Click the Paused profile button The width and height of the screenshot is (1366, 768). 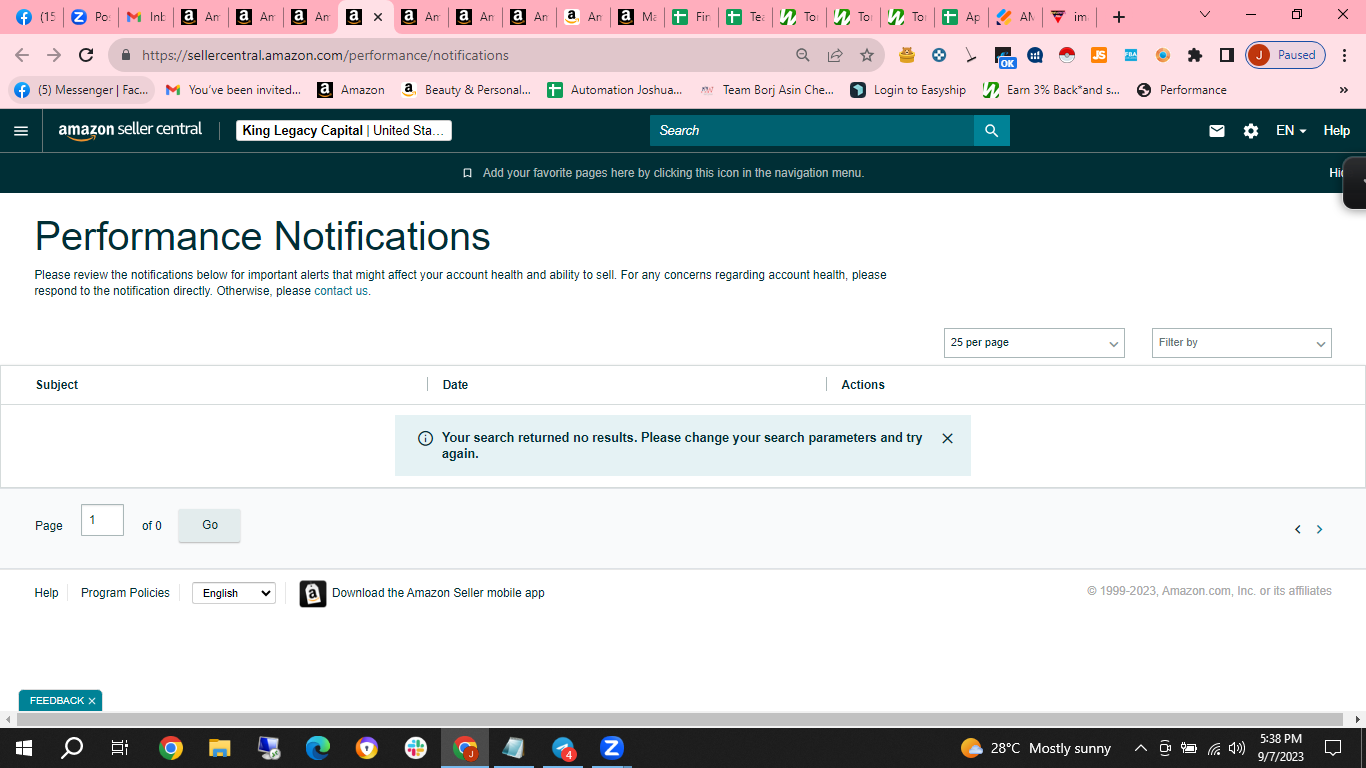click(x=1286, y=55)
